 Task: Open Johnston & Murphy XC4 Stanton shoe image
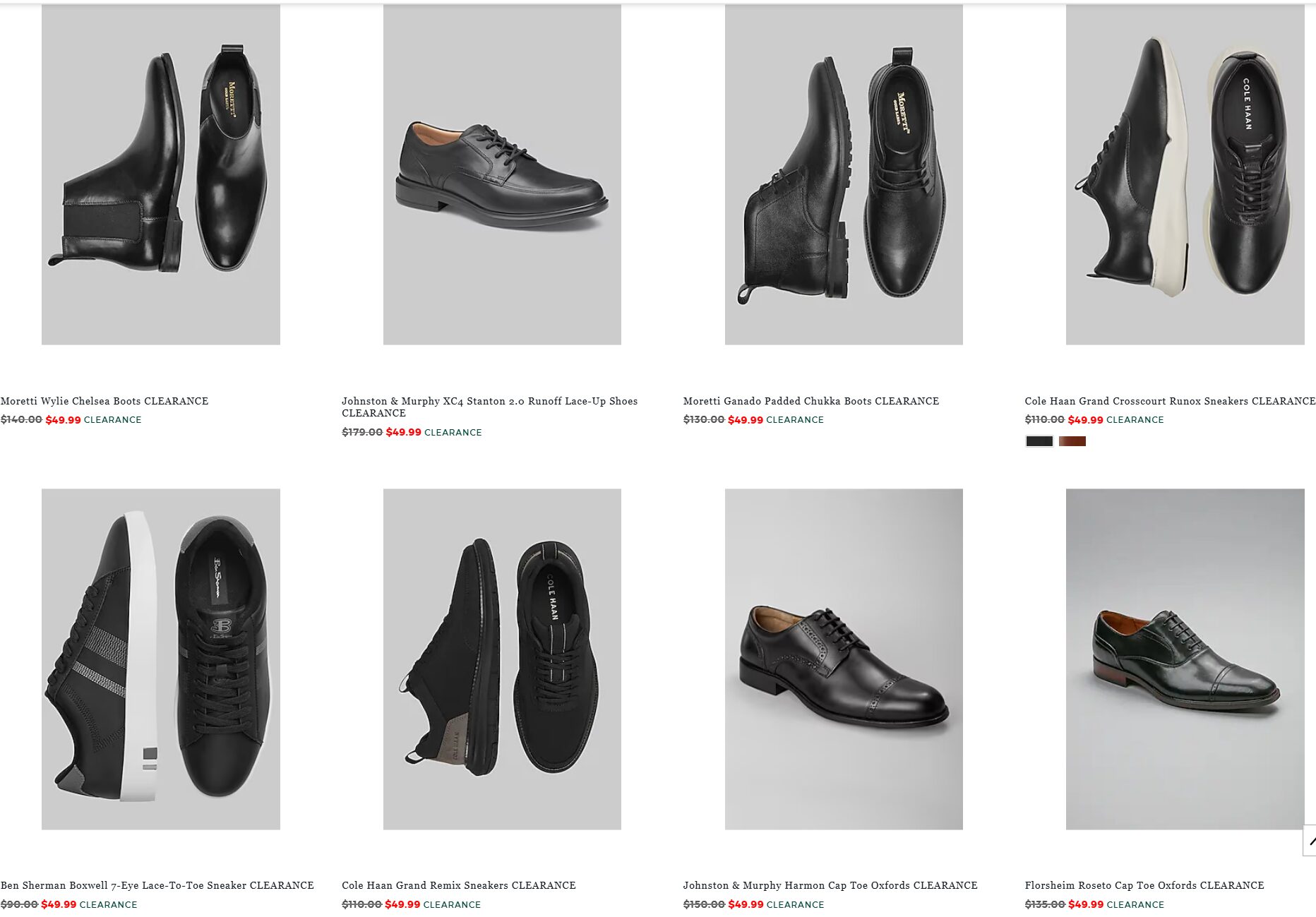pos(502,174)
